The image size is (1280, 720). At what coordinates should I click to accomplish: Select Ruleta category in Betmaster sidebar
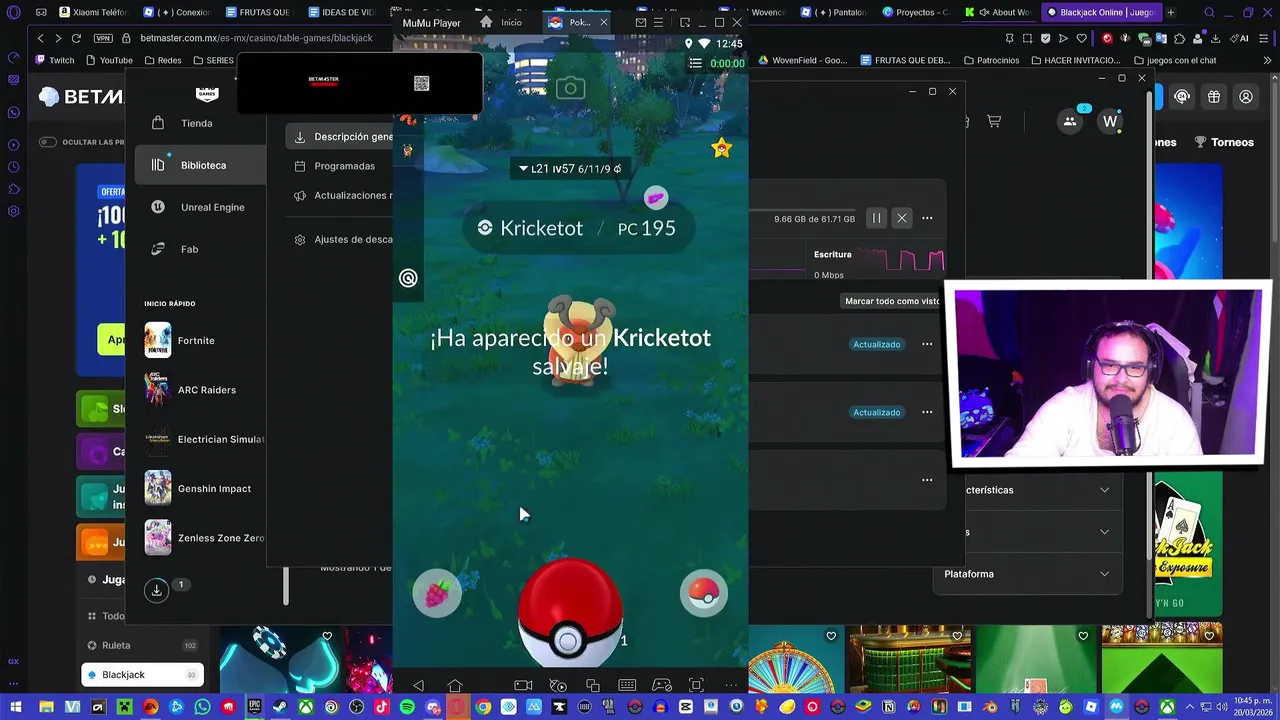click(142, 645)
